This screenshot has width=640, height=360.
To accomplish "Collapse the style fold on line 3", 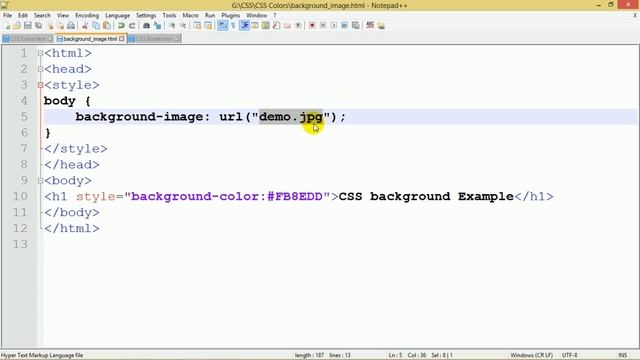I will coord(40,85).
